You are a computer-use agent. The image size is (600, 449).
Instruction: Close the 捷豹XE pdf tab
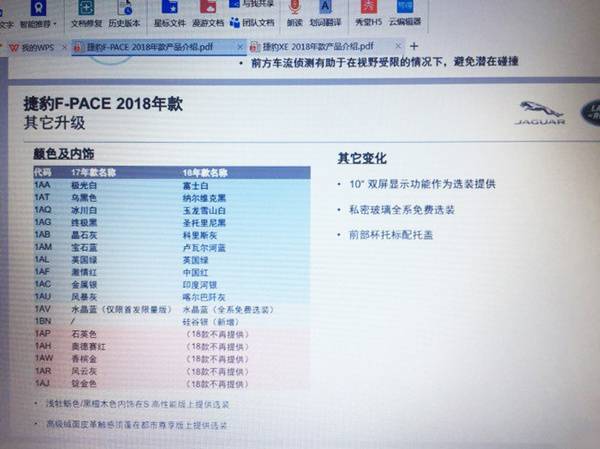coord(398,47)
